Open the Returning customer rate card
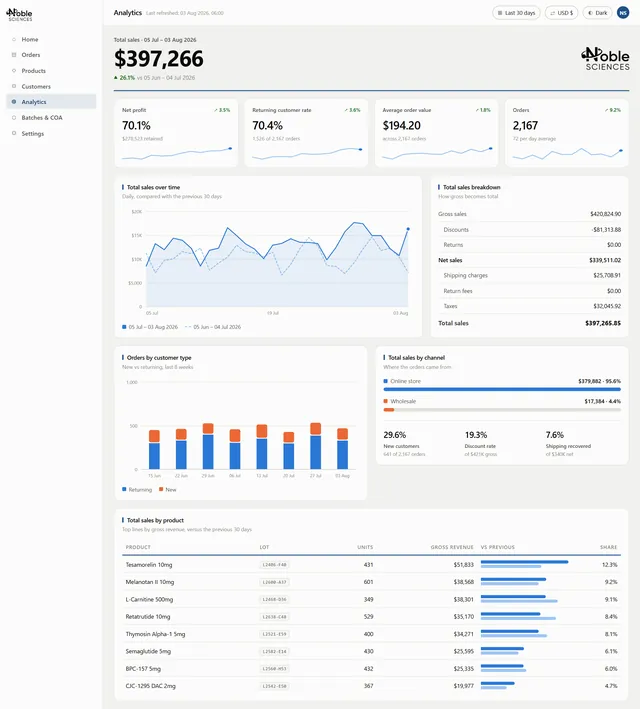640x709 pixels. (306, 133)
